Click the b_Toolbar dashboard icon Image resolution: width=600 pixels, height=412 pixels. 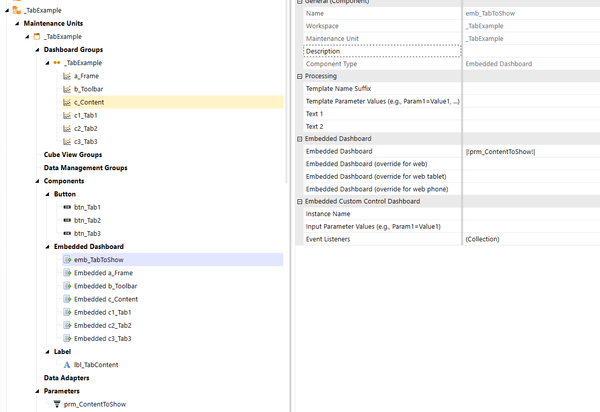66,88
